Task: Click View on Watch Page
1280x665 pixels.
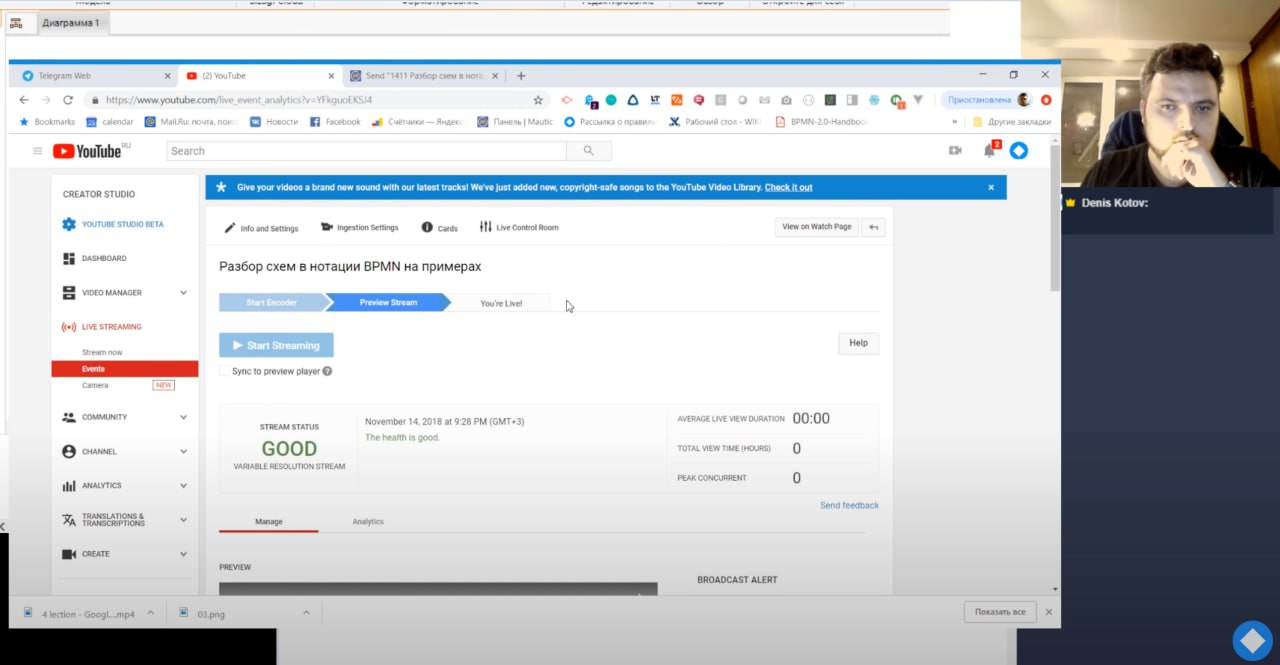Action: point(817,227)
